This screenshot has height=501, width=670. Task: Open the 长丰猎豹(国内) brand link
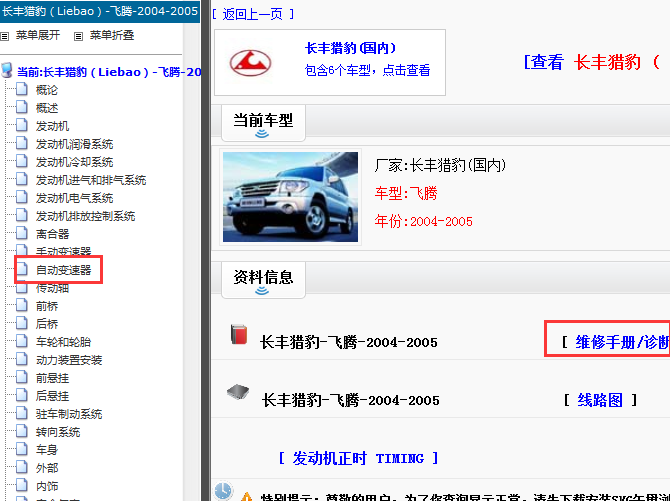point(350,48)
